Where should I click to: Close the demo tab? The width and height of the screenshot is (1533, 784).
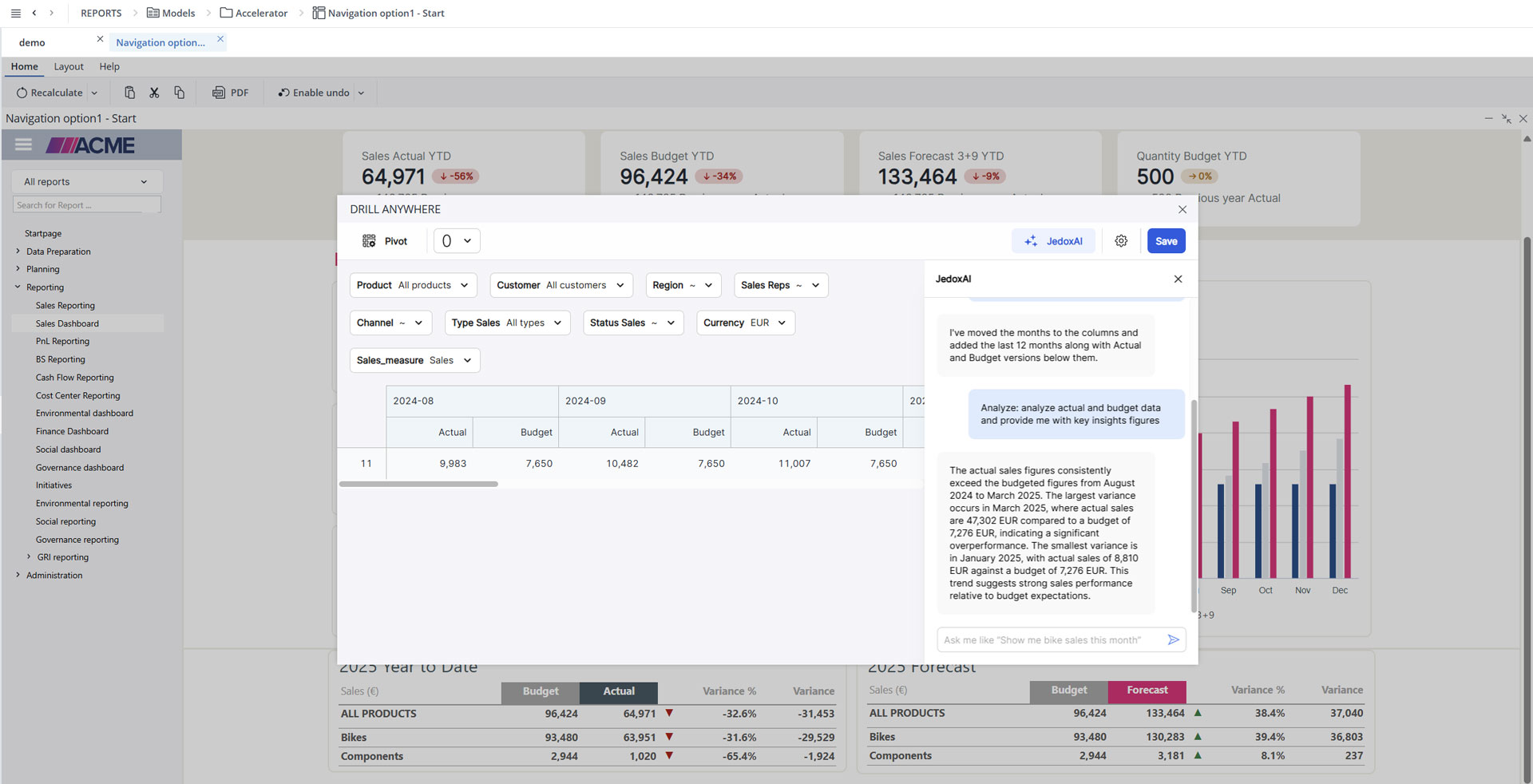click(x=100, y=38)
